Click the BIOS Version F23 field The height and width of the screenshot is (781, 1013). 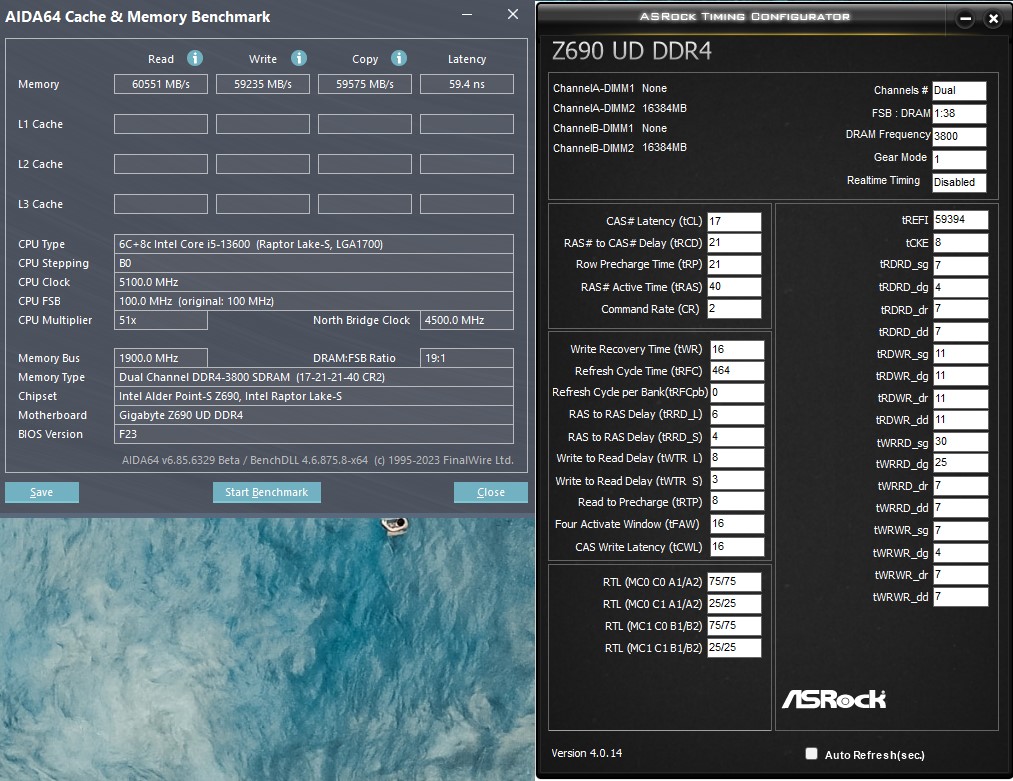[x=314, y=434]
